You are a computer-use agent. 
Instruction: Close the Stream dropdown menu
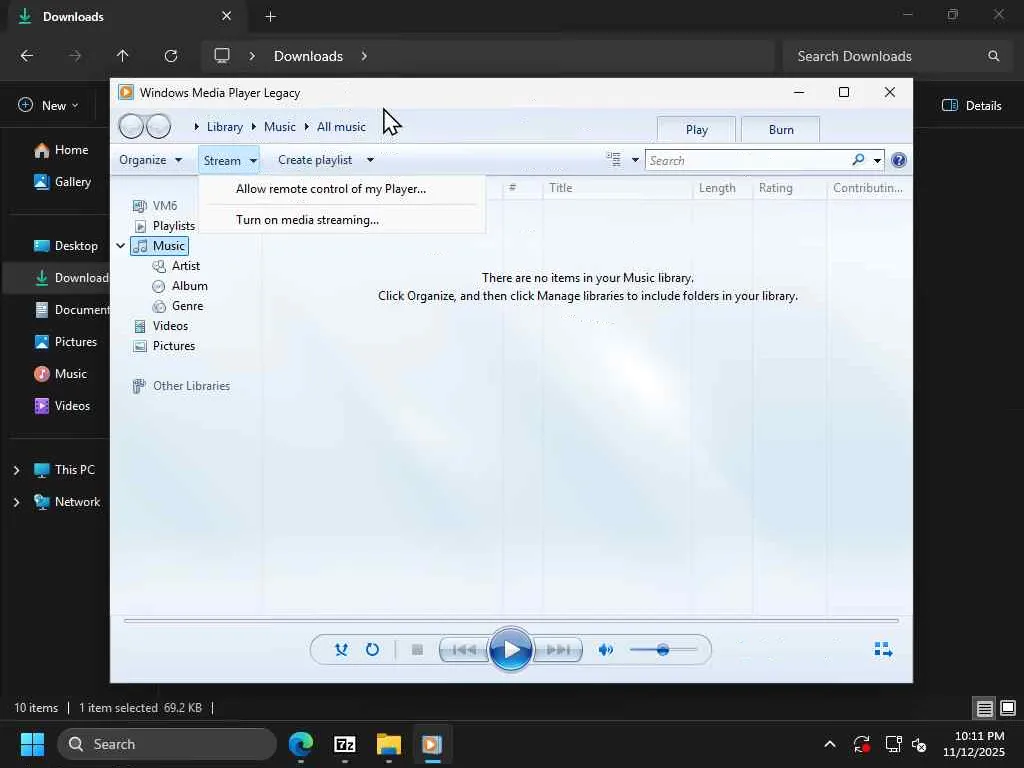point(229,160)
